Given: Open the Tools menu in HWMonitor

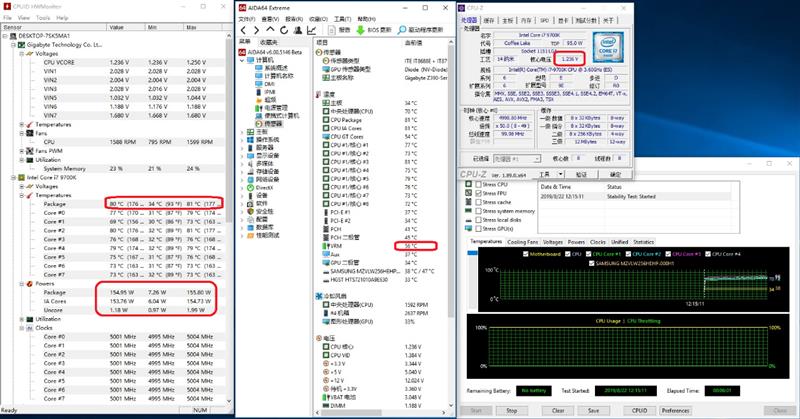Looking at the screenshot, I should [x=43, y=17].
